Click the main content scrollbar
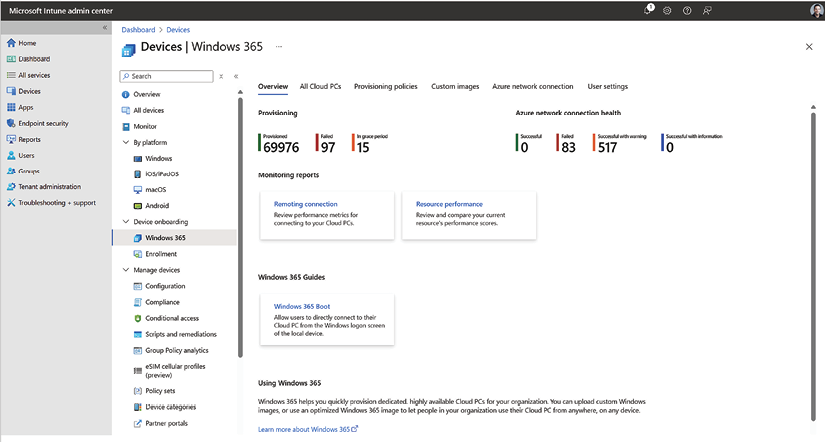 pyautogui.click(x=813, y=266)
